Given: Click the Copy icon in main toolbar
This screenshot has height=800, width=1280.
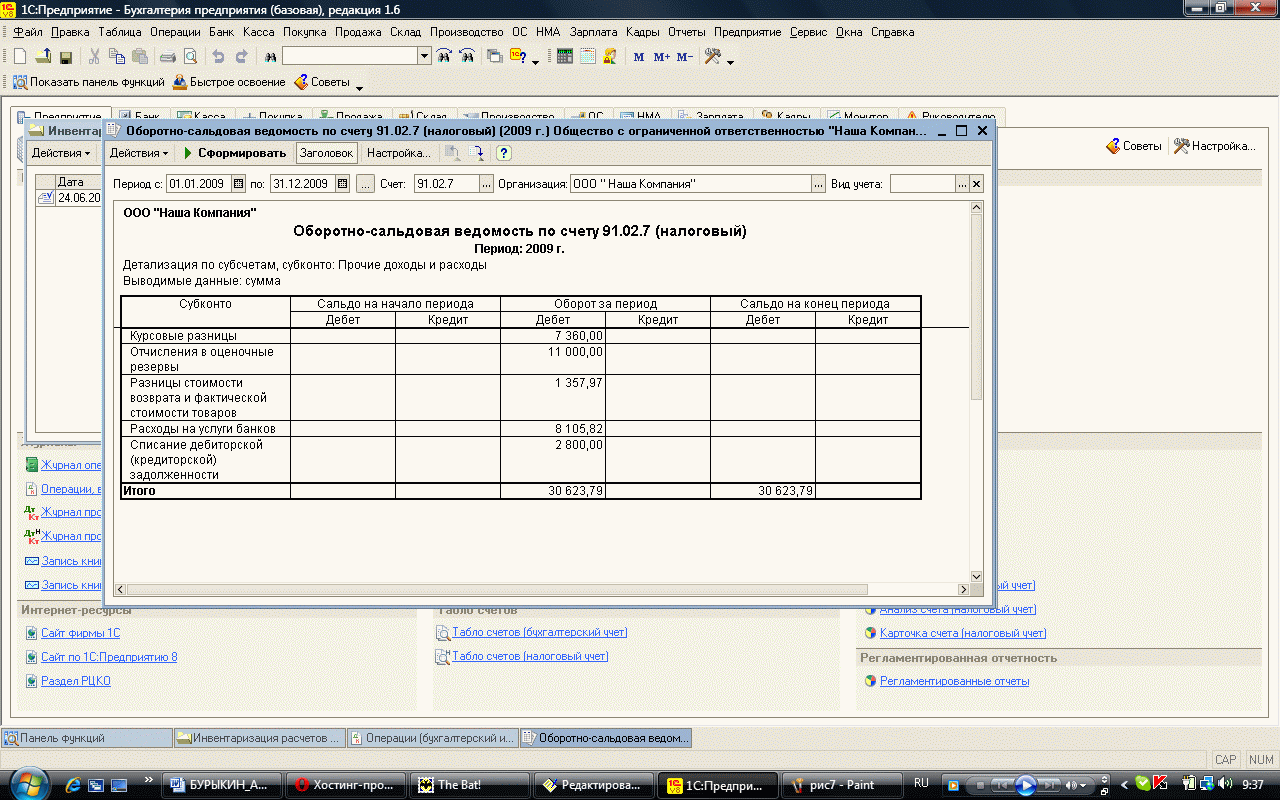Looking at the screenshot, I should tap(116, 56).
